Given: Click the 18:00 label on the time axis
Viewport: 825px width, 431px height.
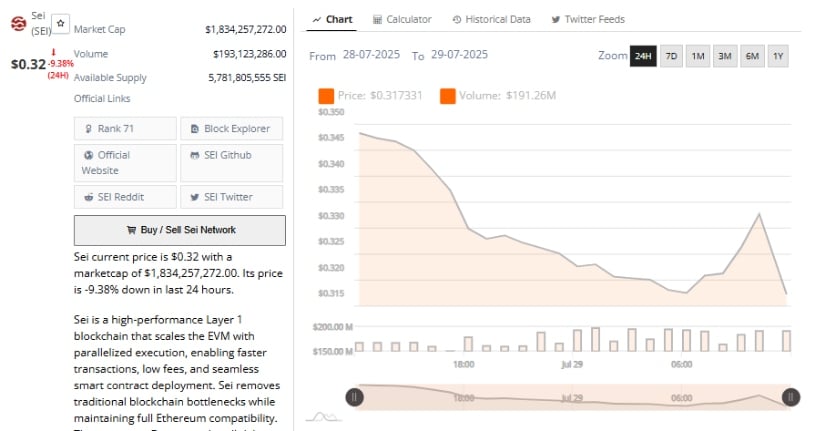Looking at the screenshot, I should coord(464,364).
